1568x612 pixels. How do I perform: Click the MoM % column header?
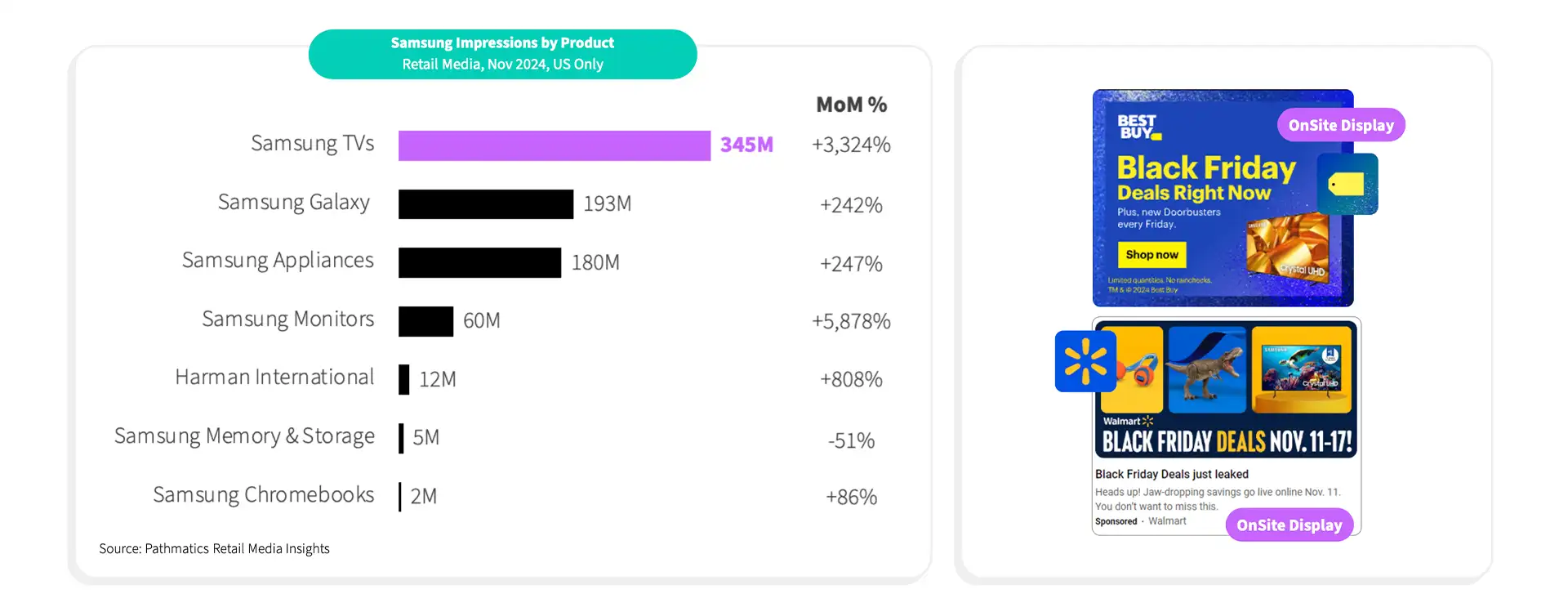(x=851, y=105)
